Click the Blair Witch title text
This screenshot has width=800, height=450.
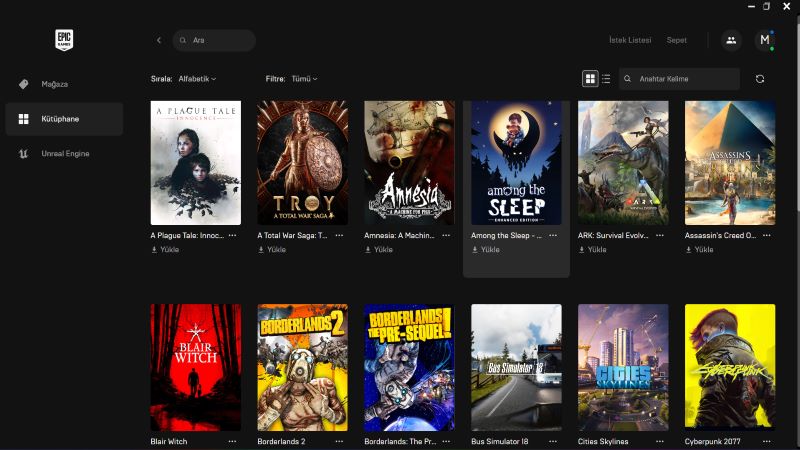pos(169,442)
